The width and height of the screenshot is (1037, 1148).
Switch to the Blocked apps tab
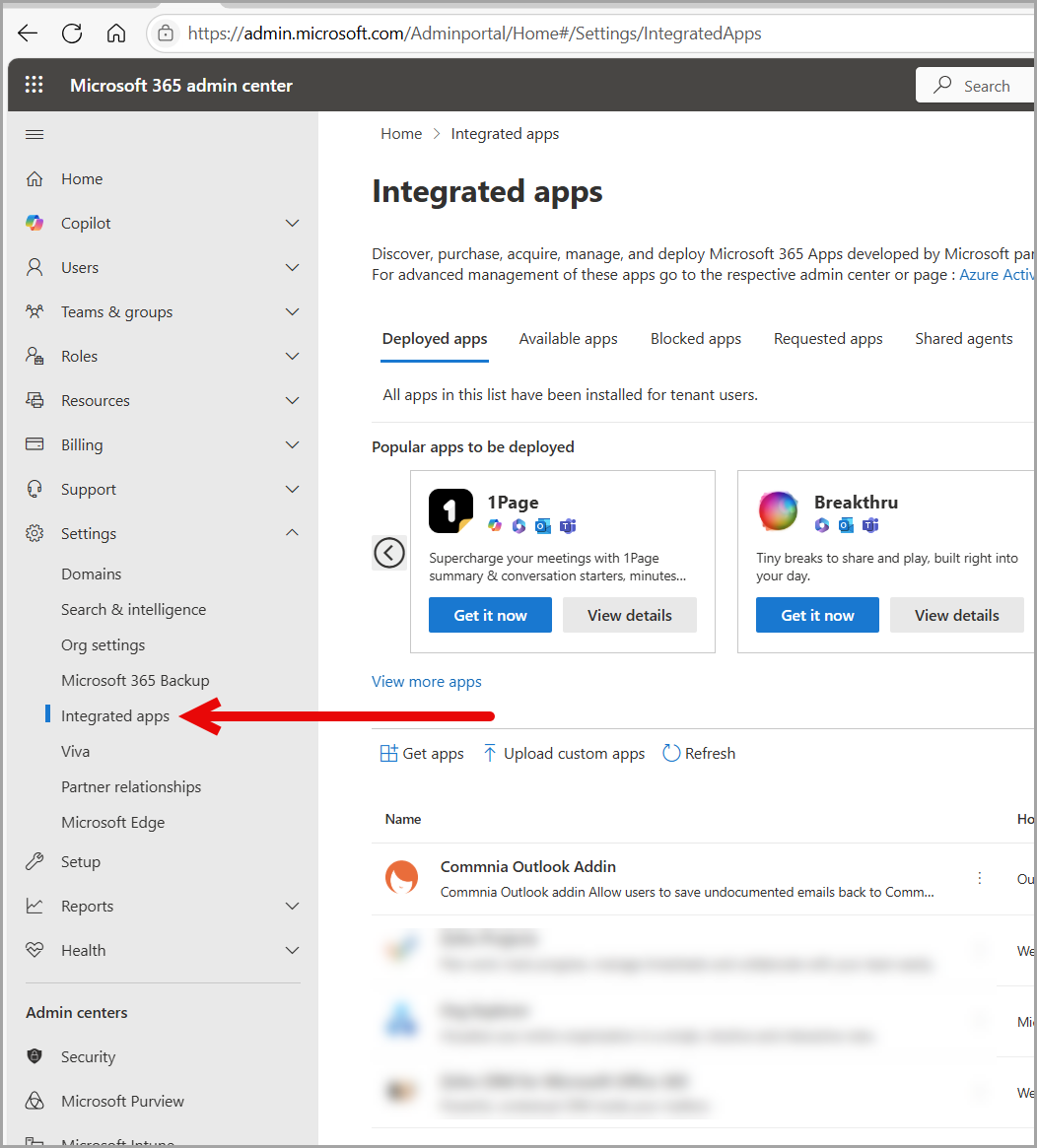696,339
